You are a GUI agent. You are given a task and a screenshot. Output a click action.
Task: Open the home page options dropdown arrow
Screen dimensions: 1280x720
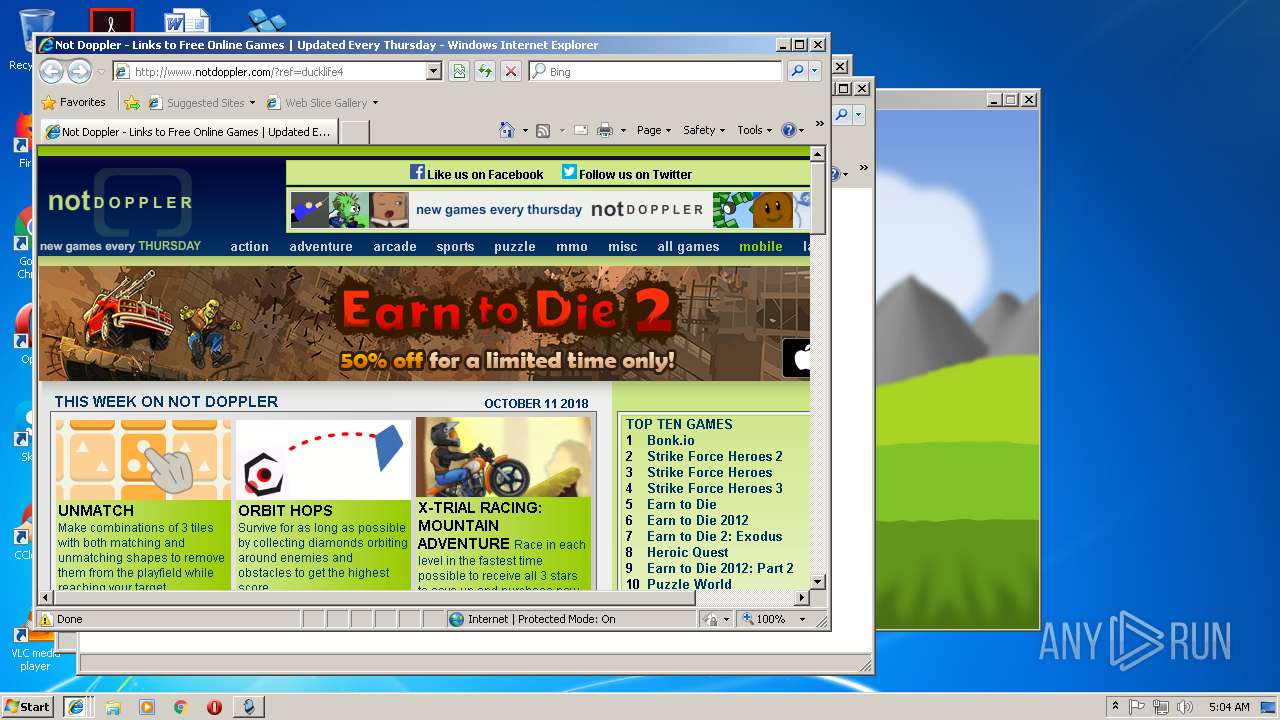click(524, 130)
